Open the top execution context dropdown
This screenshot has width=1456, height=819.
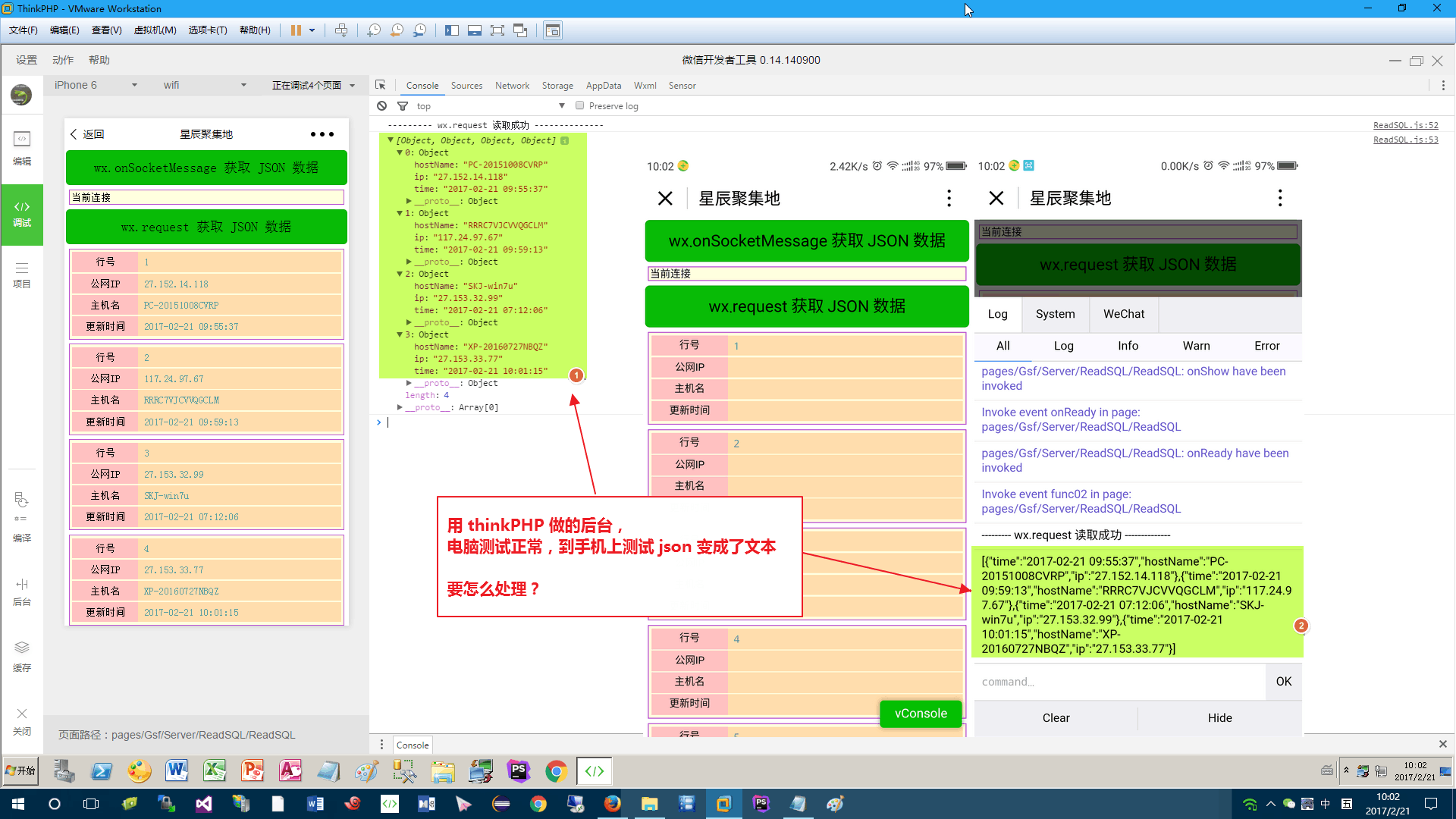pos(491,105)
